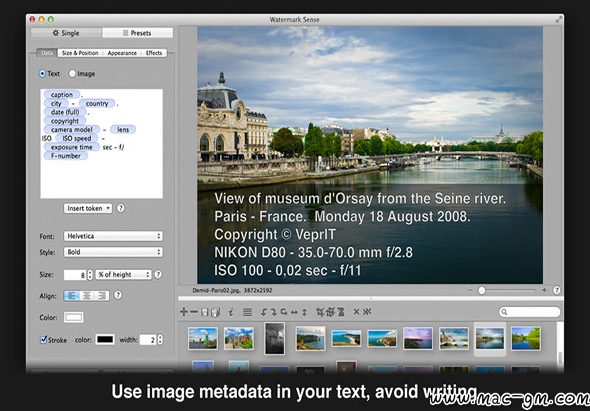590x411 pixels.
Task: Switch to Presets mode tab
Action: pyautogui.click(x=137, y=33)
